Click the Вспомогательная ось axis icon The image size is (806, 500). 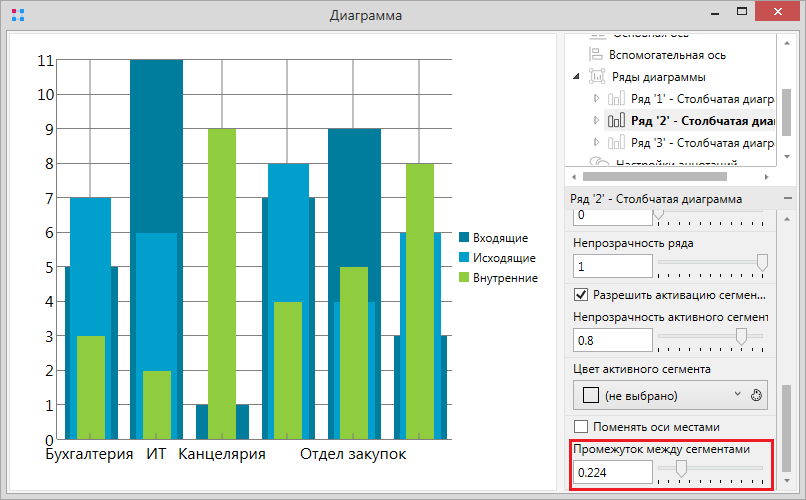tap(597, 54)
